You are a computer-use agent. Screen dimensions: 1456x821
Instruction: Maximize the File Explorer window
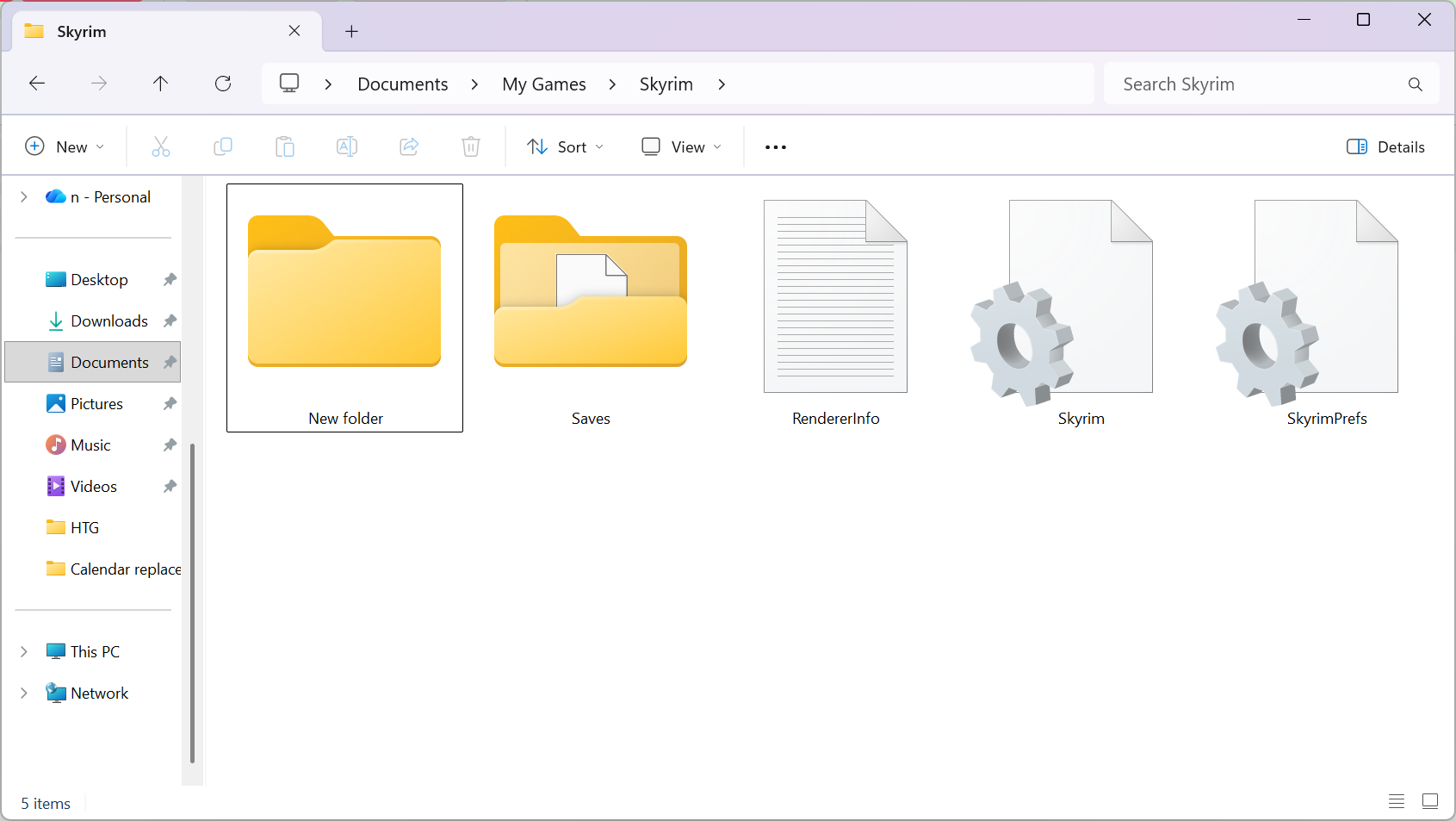pyautogui.click(x=1363, y=19)
